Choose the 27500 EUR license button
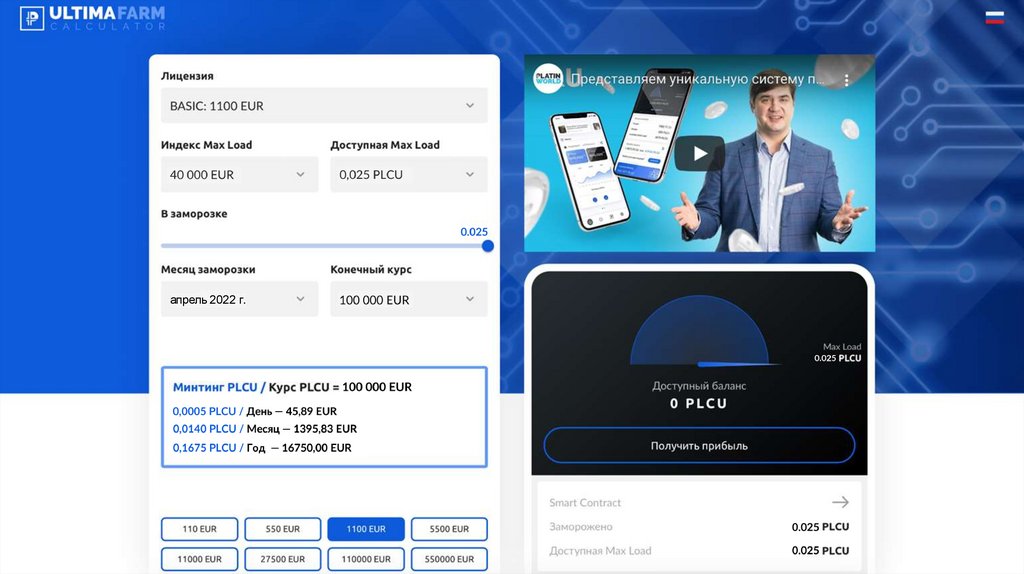The image size is (1024, 574). [283, 559]
